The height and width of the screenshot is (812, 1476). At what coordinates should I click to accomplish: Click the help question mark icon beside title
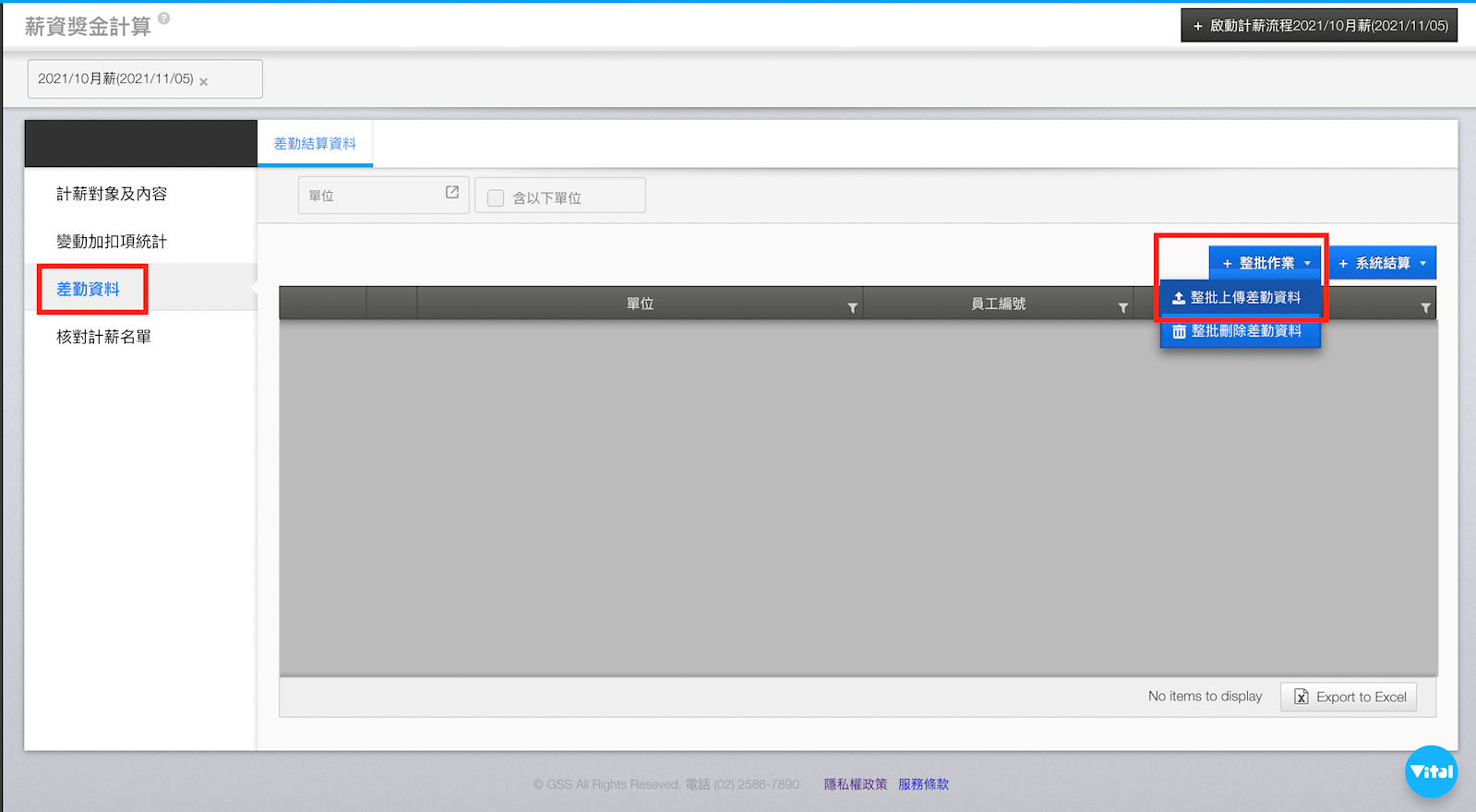[x=163, y=18]
